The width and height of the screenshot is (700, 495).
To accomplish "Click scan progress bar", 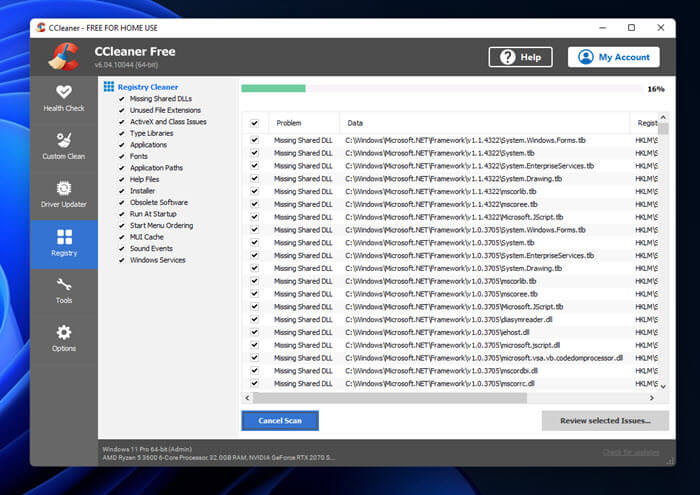I will point(442,88).
